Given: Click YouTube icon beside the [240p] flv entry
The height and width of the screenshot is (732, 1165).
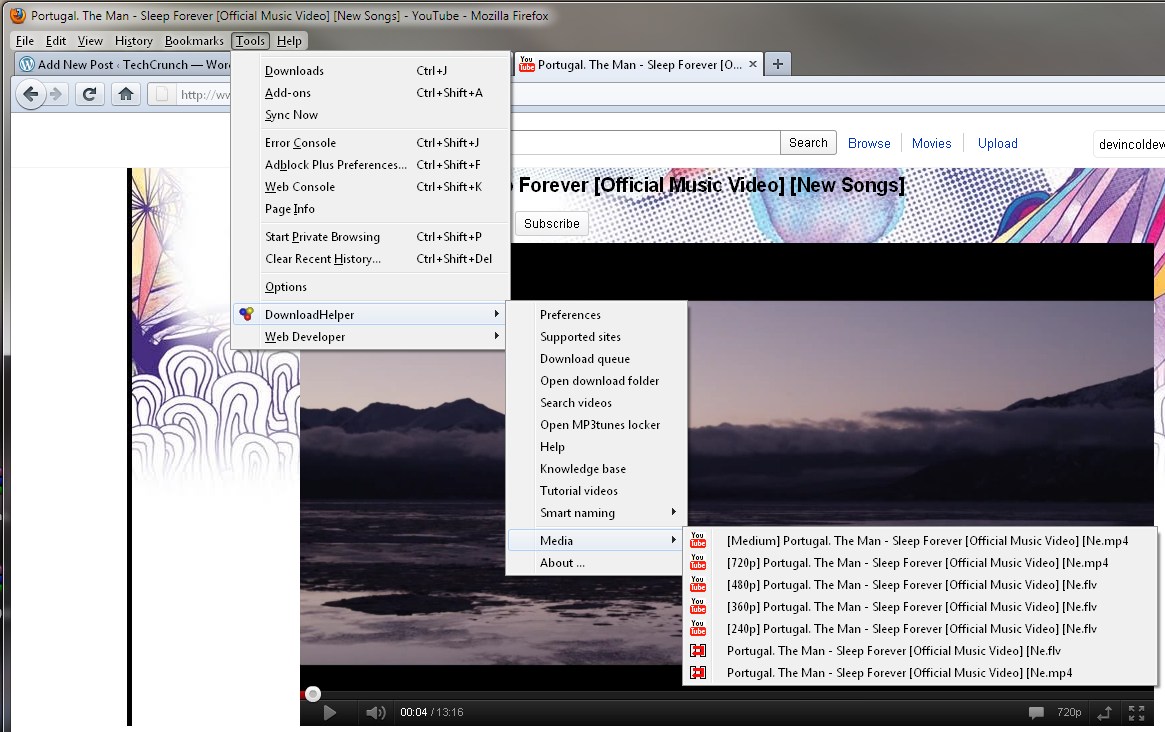Looking at the screenshot, I should [698, 629].
